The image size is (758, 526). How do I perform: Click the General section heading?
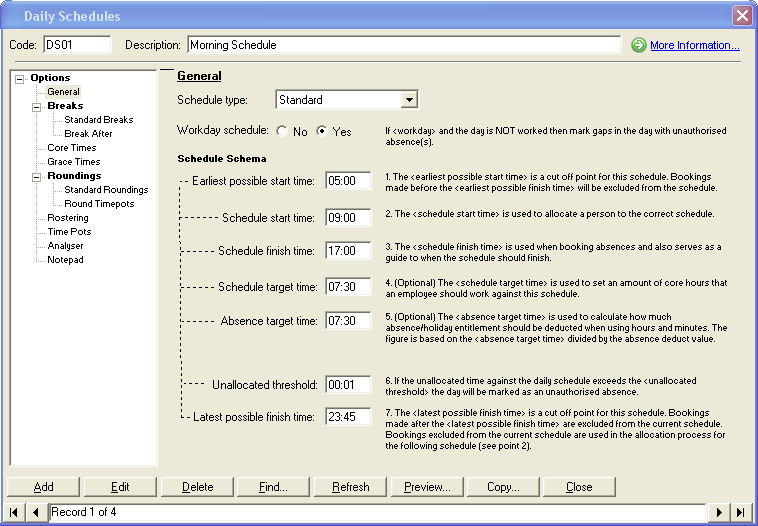coord(199,76)
